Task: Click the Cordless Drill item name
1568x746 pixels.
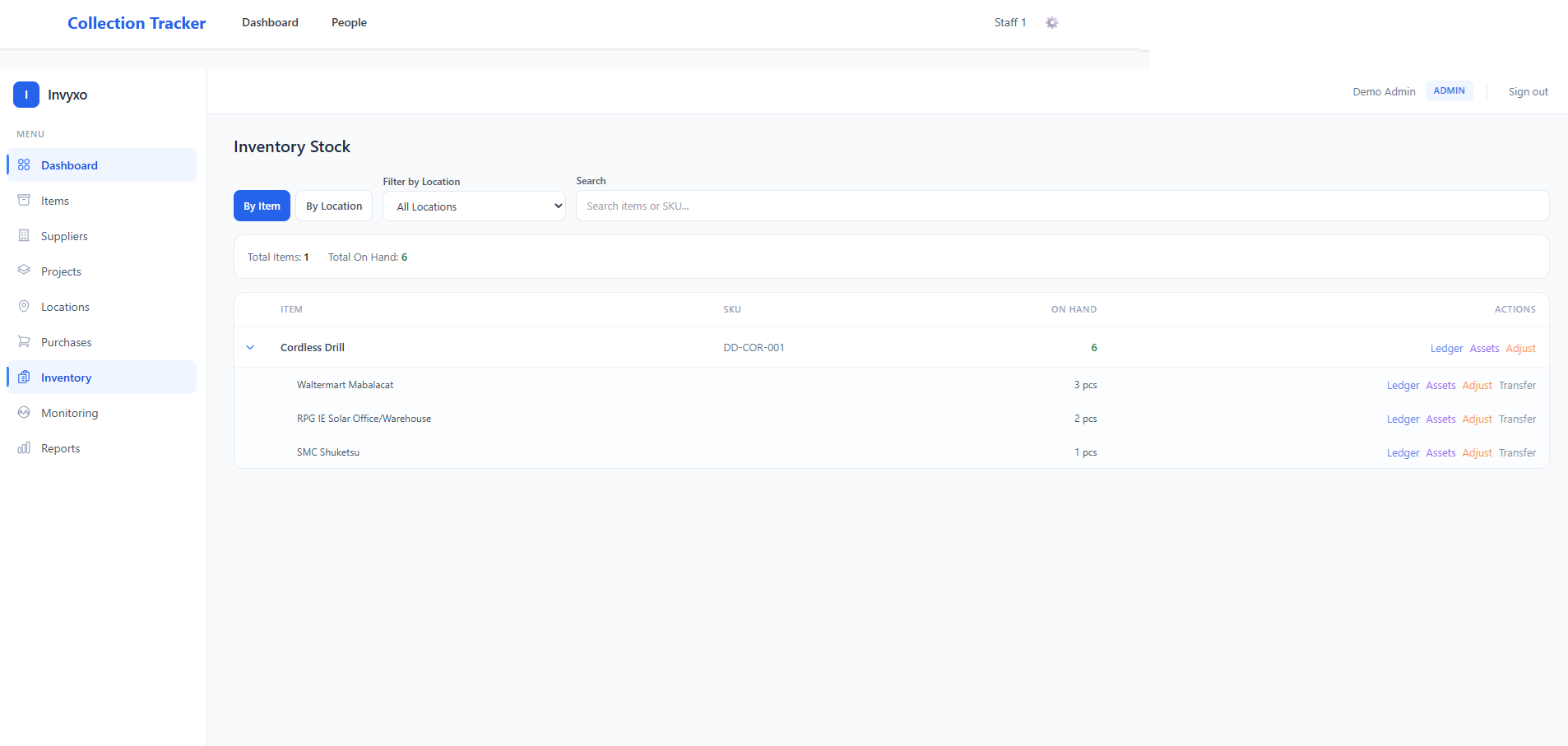Action: point(313,347)
